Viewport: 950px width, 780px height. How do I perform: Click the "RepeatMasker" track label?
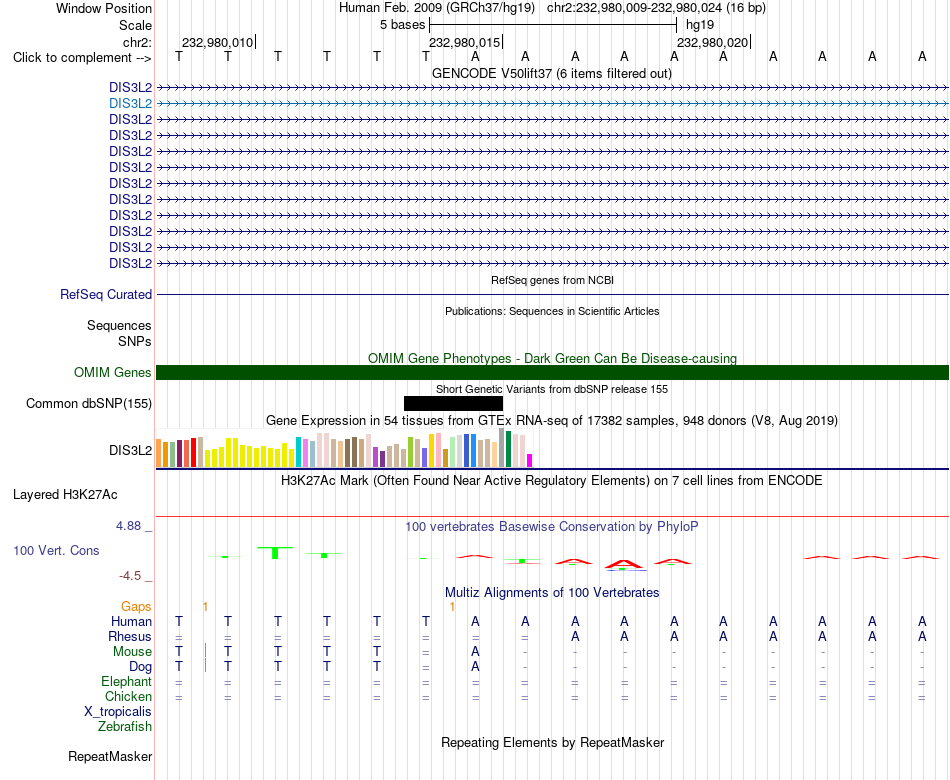coord(110,756)
